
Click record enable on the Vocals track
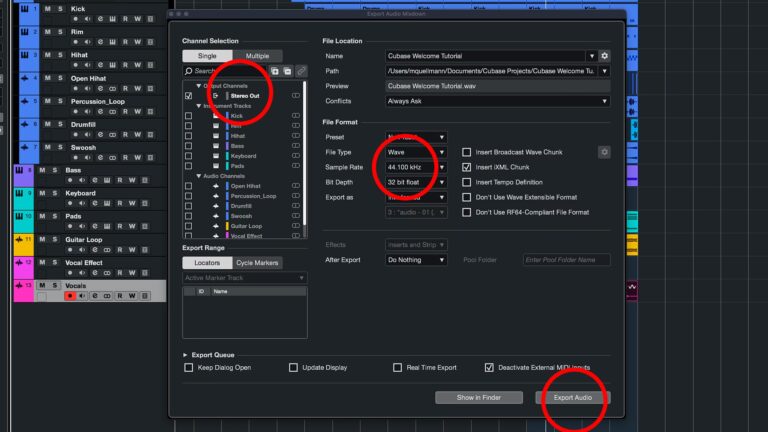pyautogui.click(x=70, y=296)
